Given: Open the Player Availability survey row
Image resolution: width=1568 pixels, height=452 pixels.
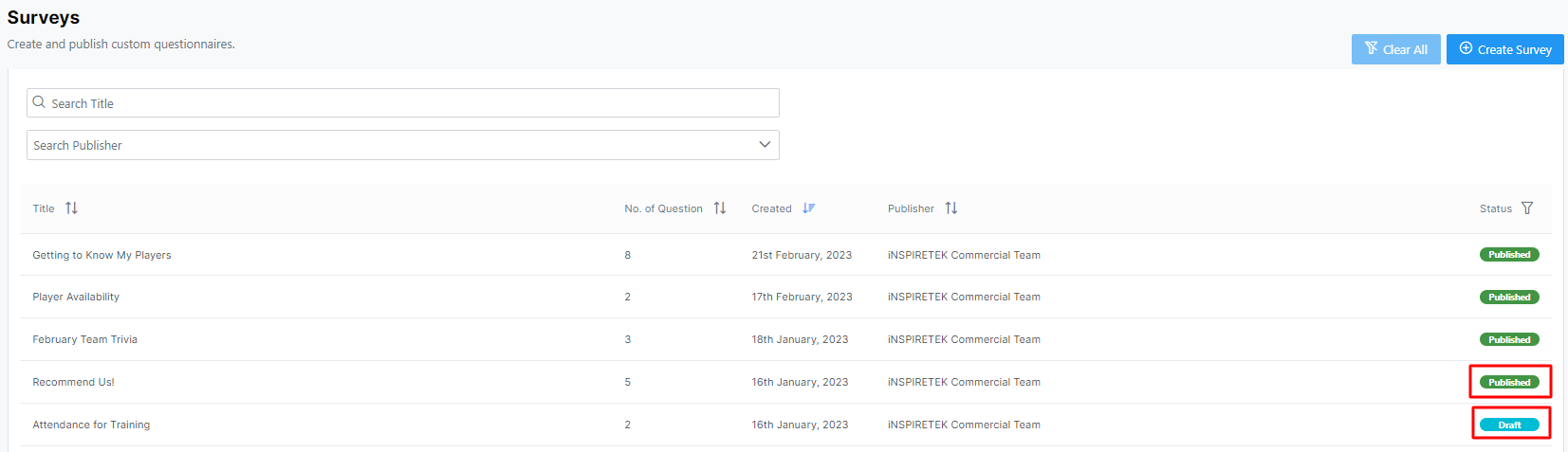Looking at the screenshot, I should pyautogui.click(x=785, y=297).
